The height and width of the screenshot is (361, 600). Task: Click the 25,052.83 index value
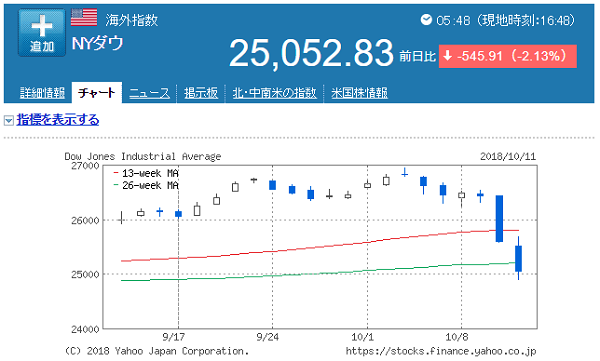[311, 53]
